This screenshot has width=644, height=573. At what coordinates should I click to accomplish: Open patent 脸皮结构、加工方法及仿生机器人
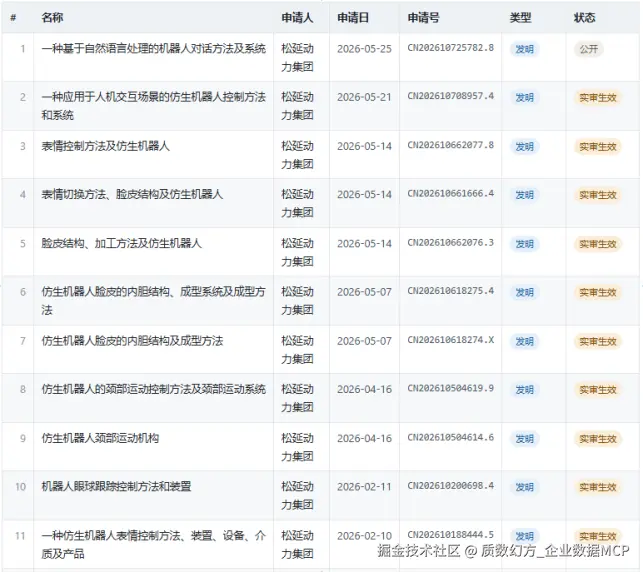pyautogui.click(x=122, y=243)
